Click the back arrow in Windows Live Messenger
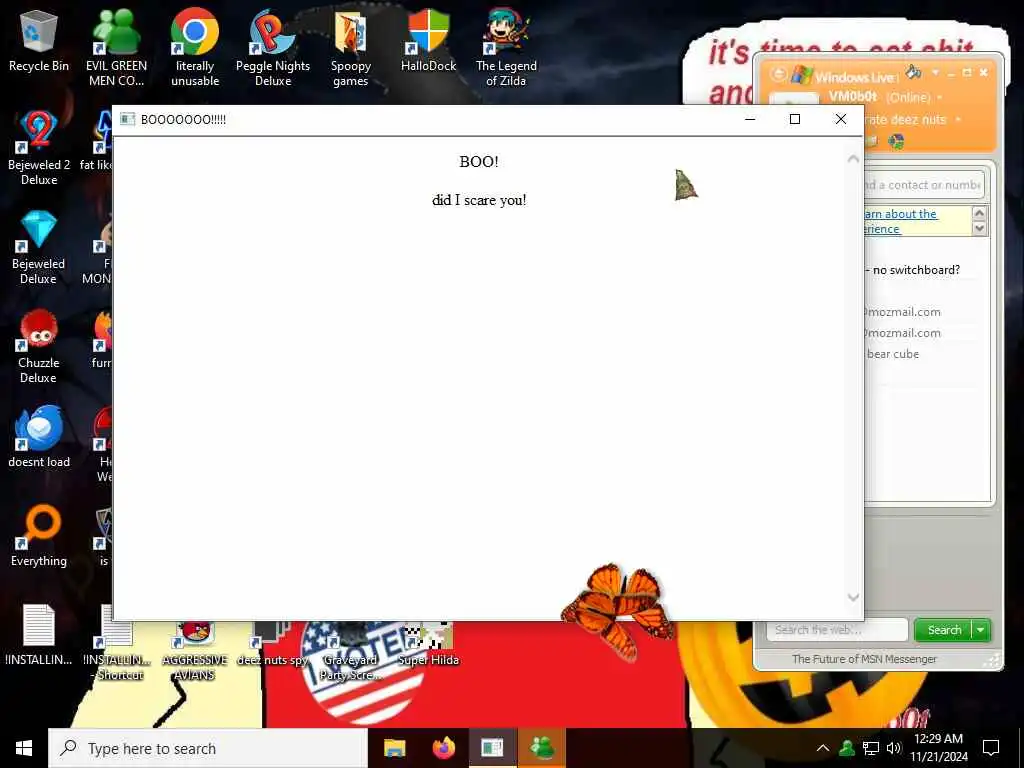Screen dimensions: 1024x768 point(778,74)
